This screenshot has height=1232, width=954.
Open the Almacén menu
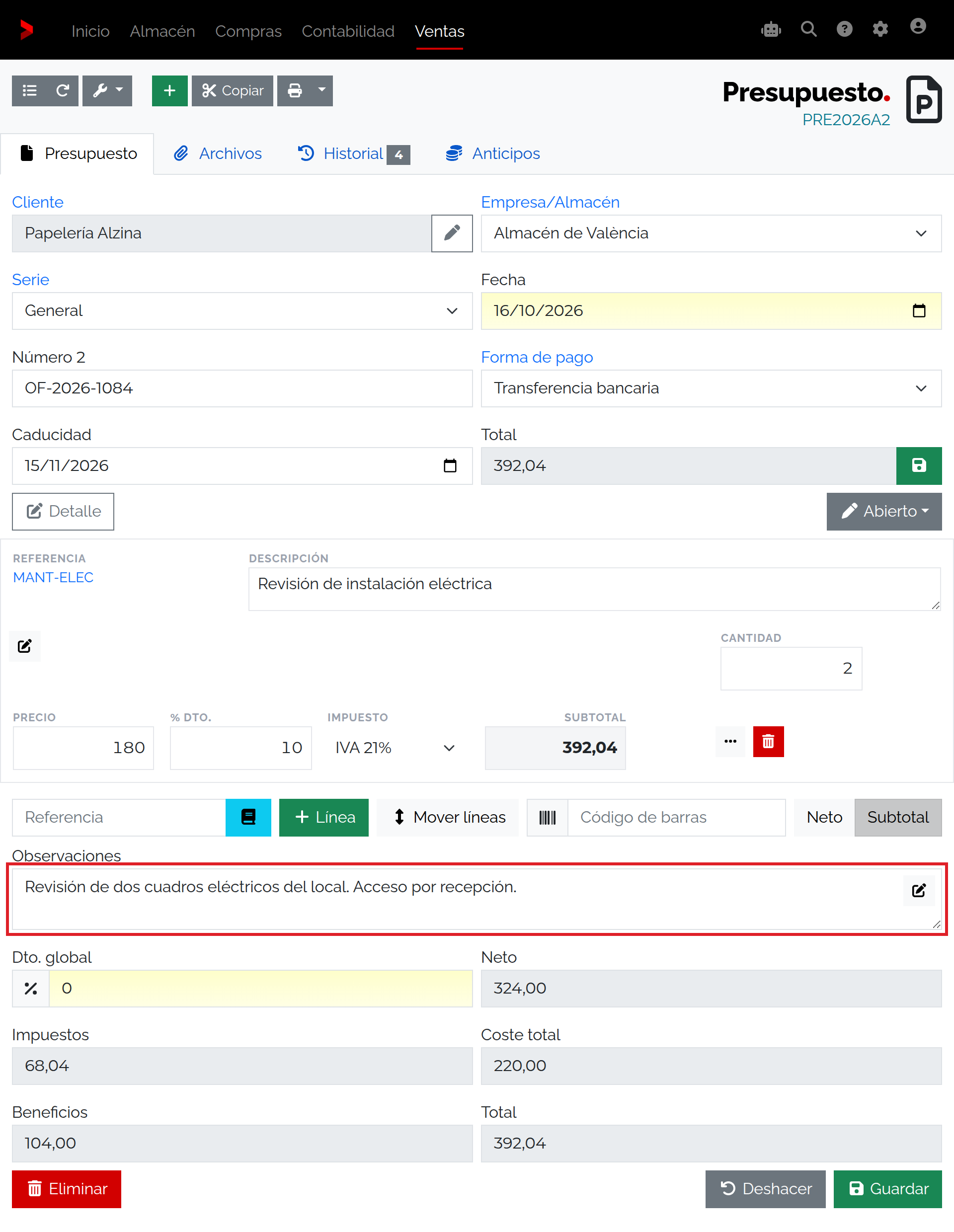tap(162, 31)
